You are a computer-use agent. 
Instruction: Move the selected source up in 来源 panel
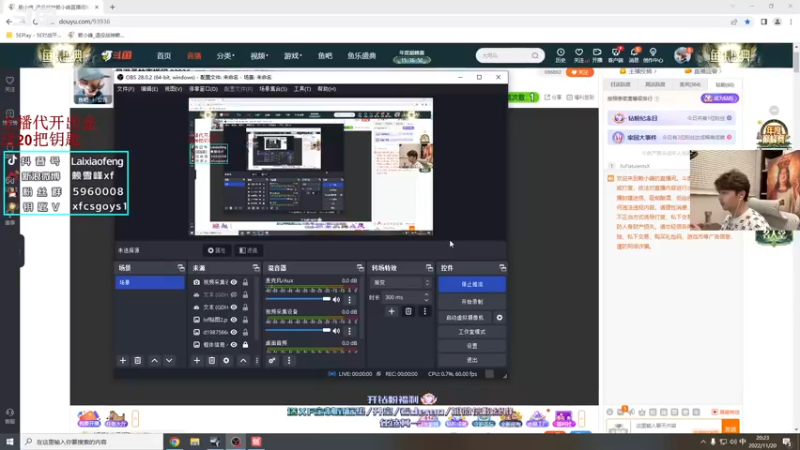[x=243, y=361]
